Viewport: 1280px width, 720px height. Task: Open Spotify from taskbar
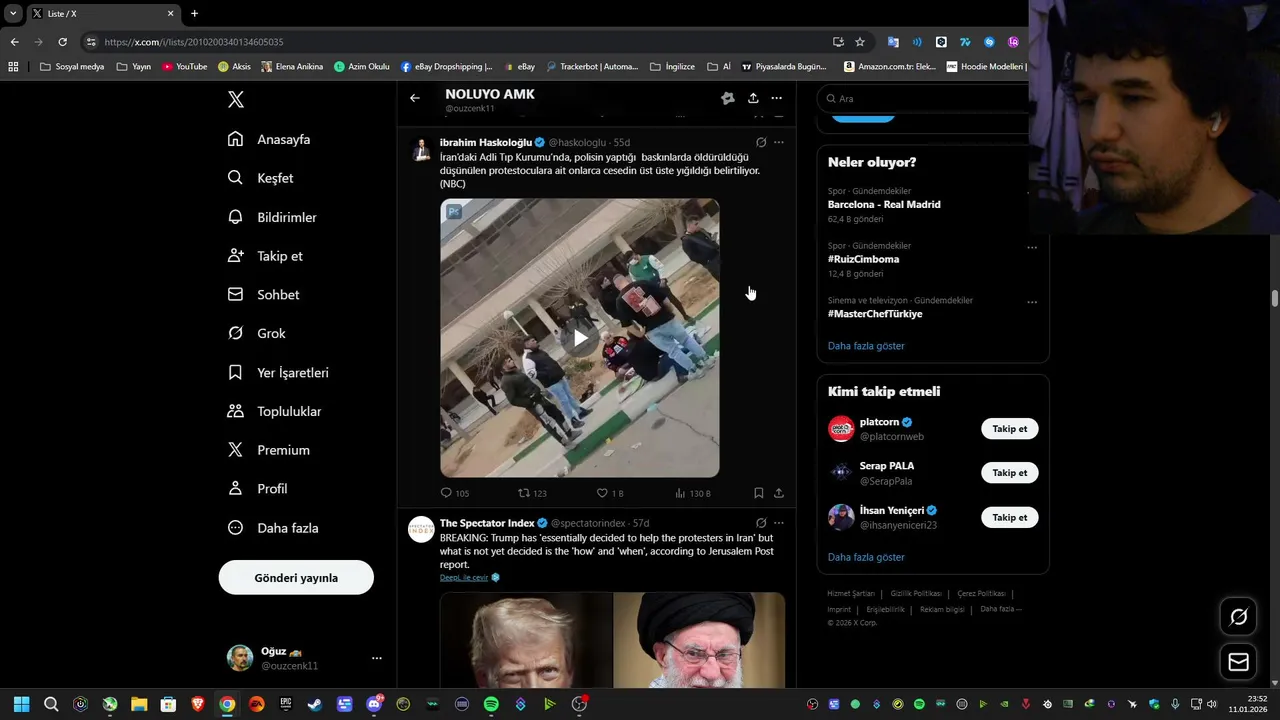click(491, 704)
